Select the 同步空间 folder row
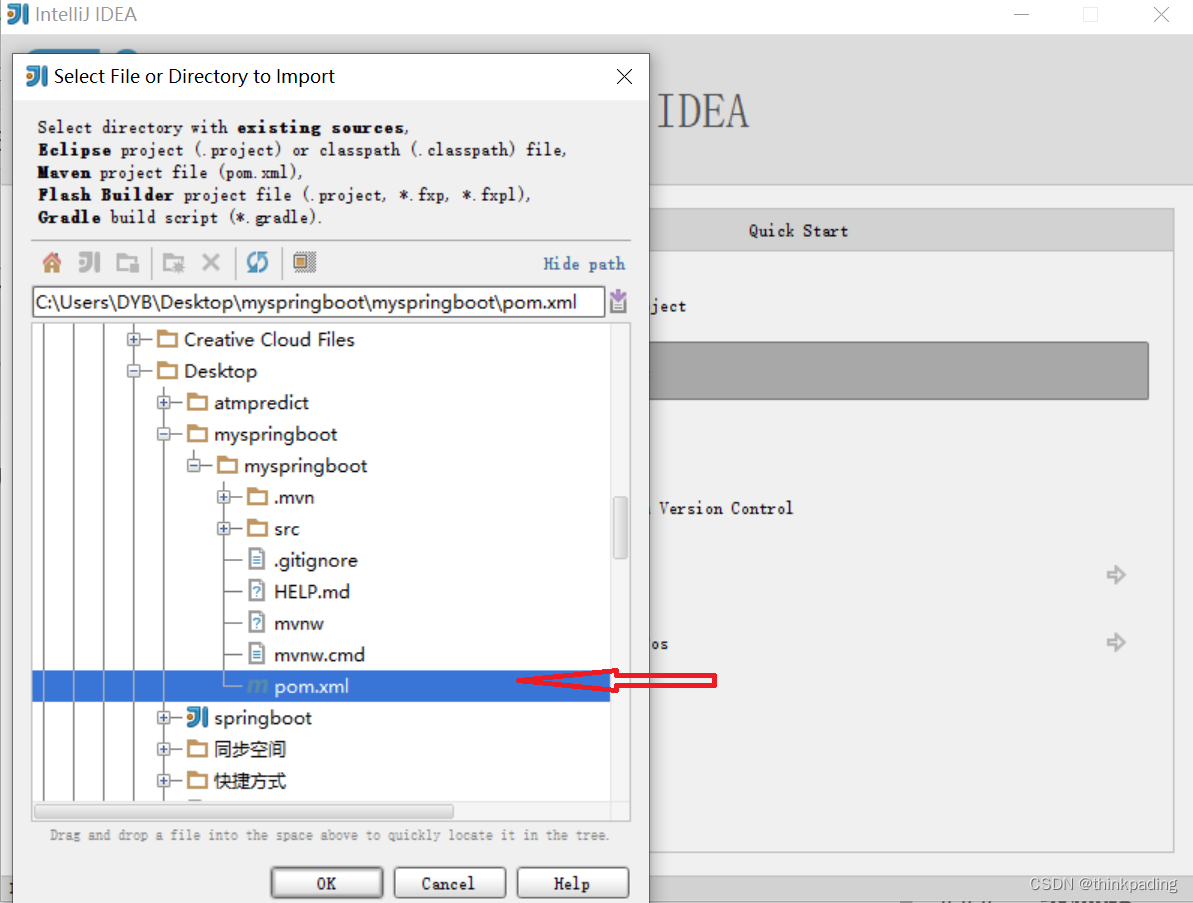Screen dimensions: 1193x903 250,749
